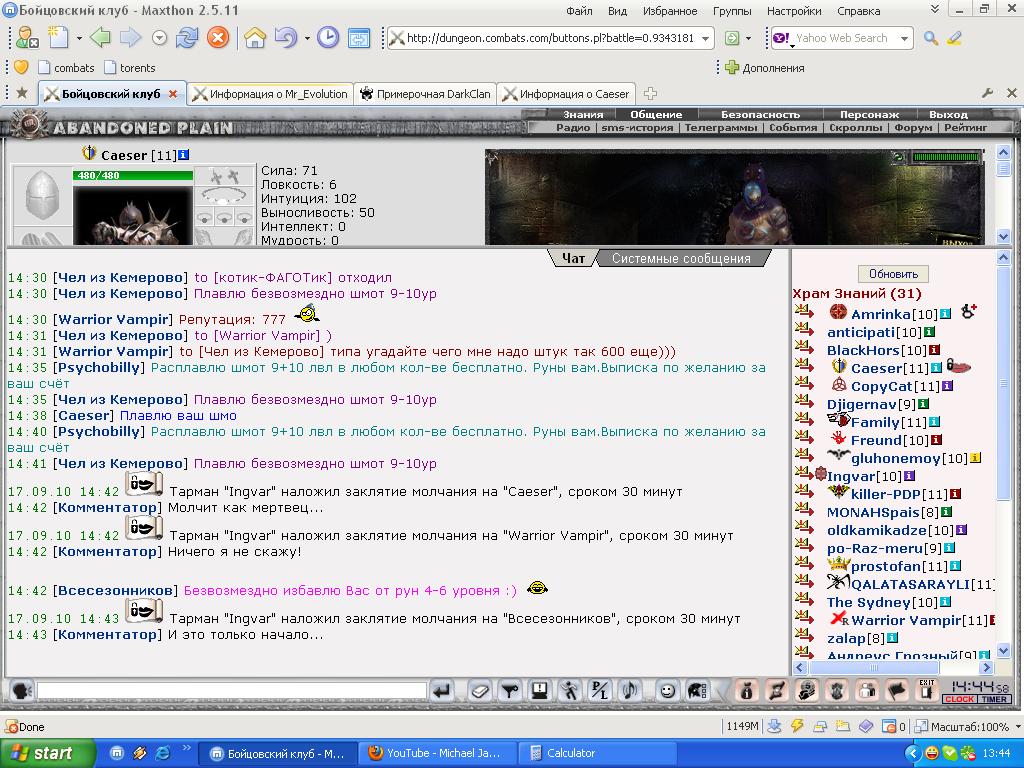
Task: Go to the home page icon
Action: tap(255, 38)
